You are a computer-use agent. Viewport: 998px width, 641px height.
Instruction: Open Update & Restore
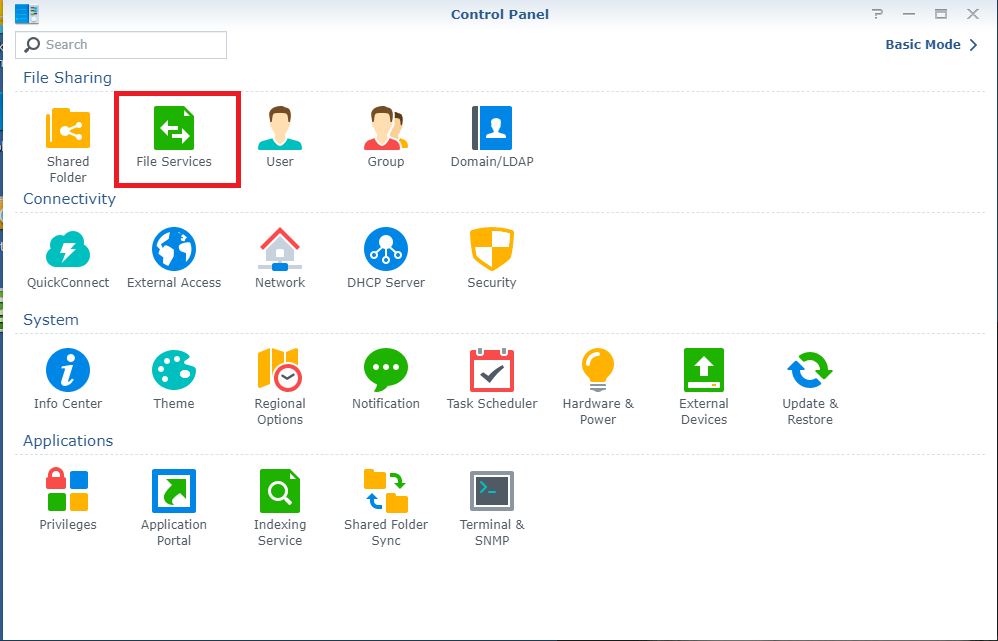pyautogui.click(x=810, y=372)
